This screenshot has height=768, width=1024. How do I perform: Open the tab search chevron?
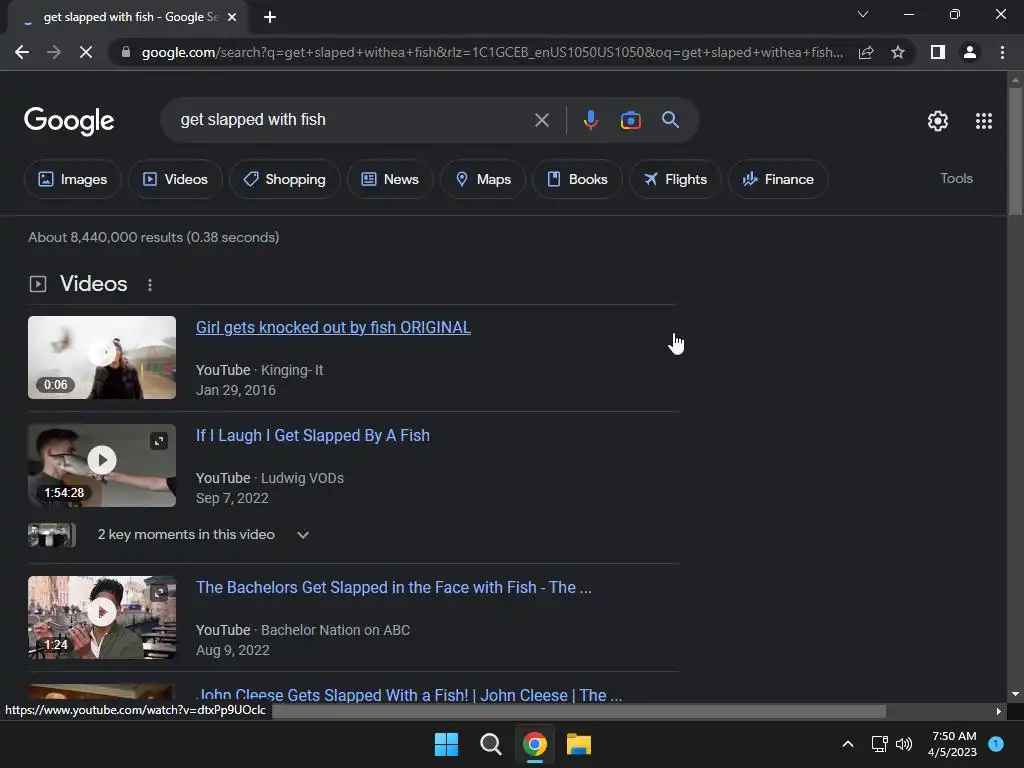click(x=863, y=14)
